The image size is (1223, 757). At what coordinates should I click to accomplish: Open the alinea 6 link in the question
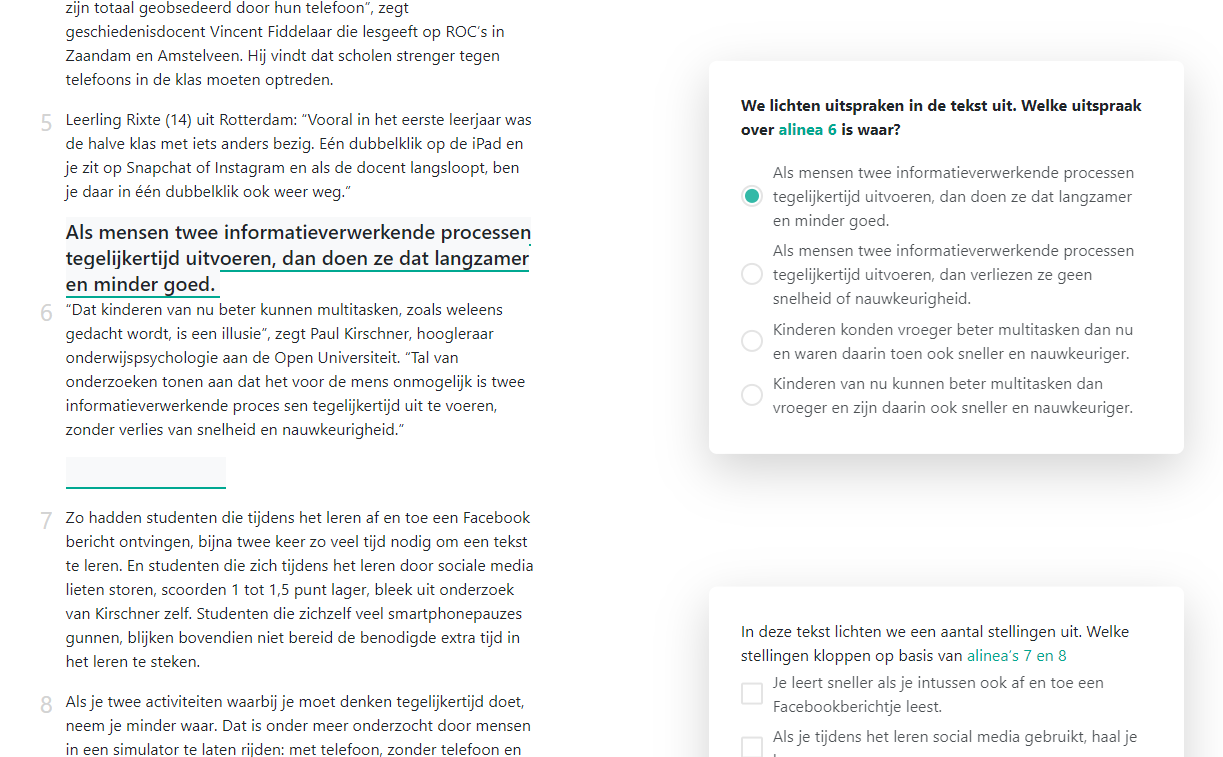808,129
